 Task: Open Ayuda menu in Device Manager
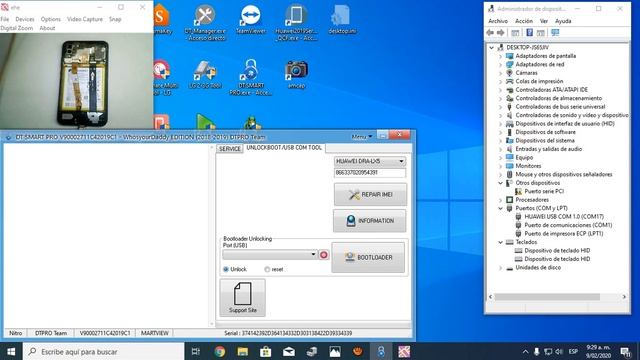[563, 21]
